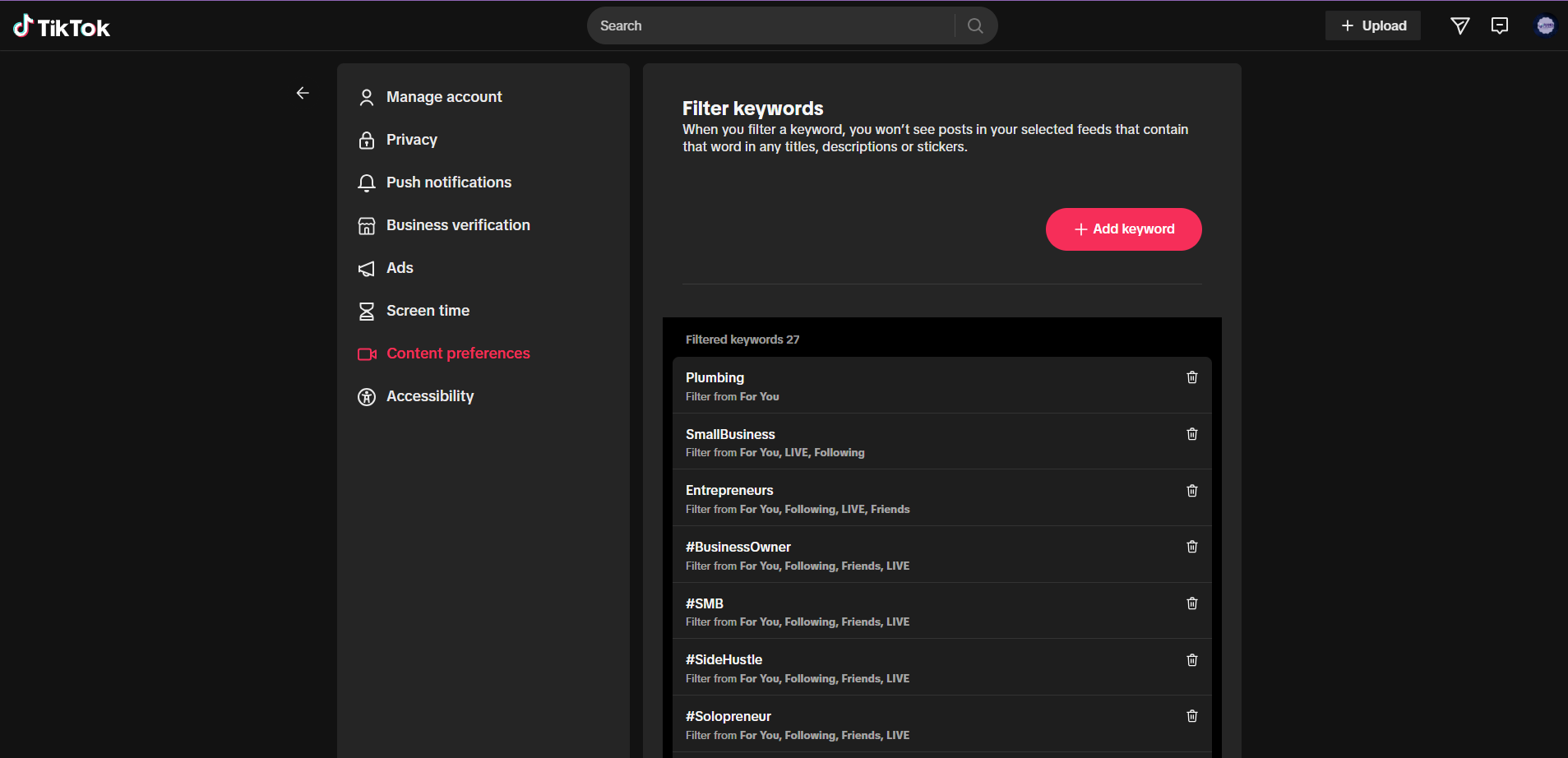Focus the Search input field
Screen dimensions: 1568x758
point(773,25)
